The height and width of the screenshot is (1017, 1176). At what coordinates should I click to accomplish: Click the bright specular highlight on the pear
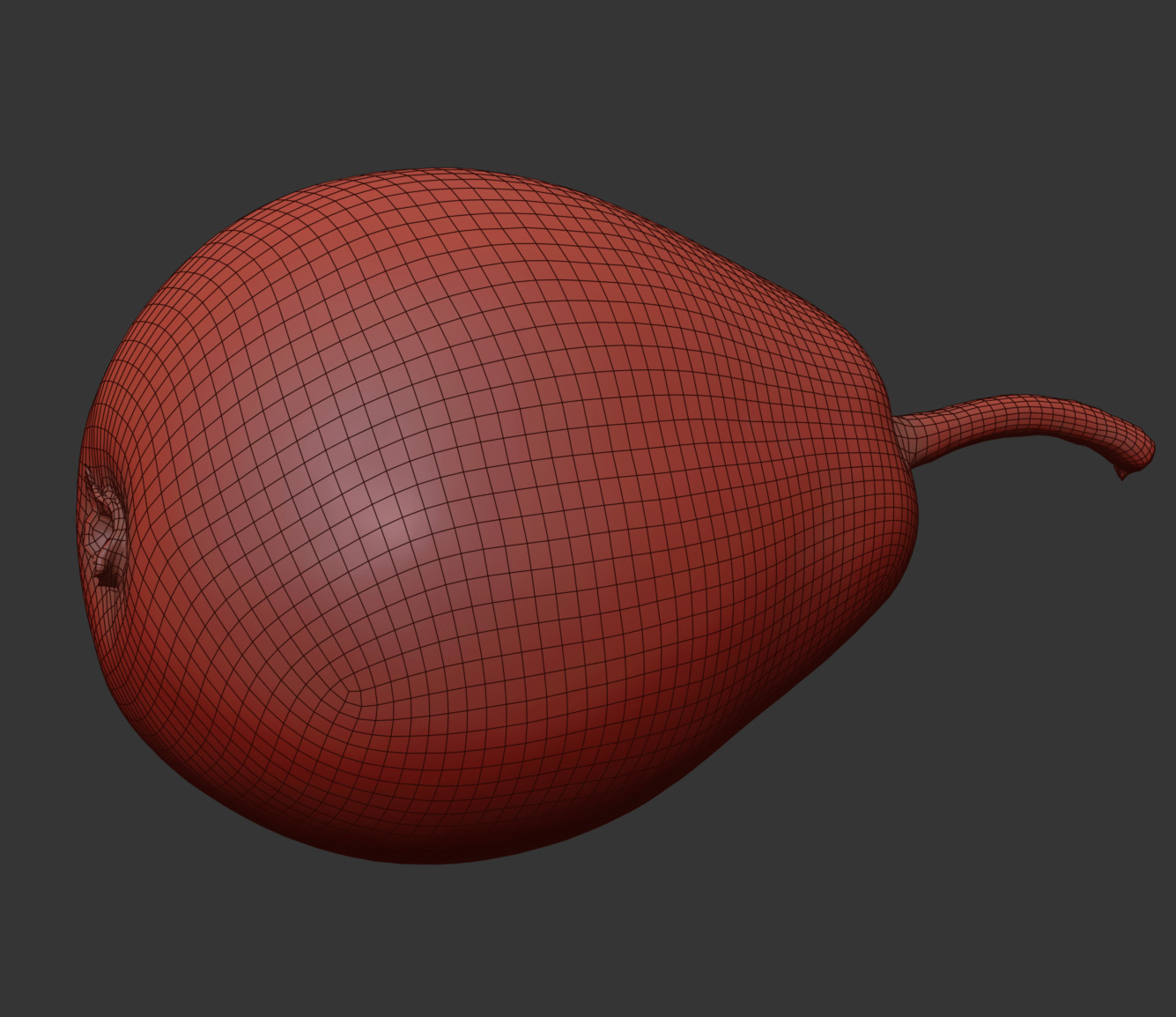388,511
